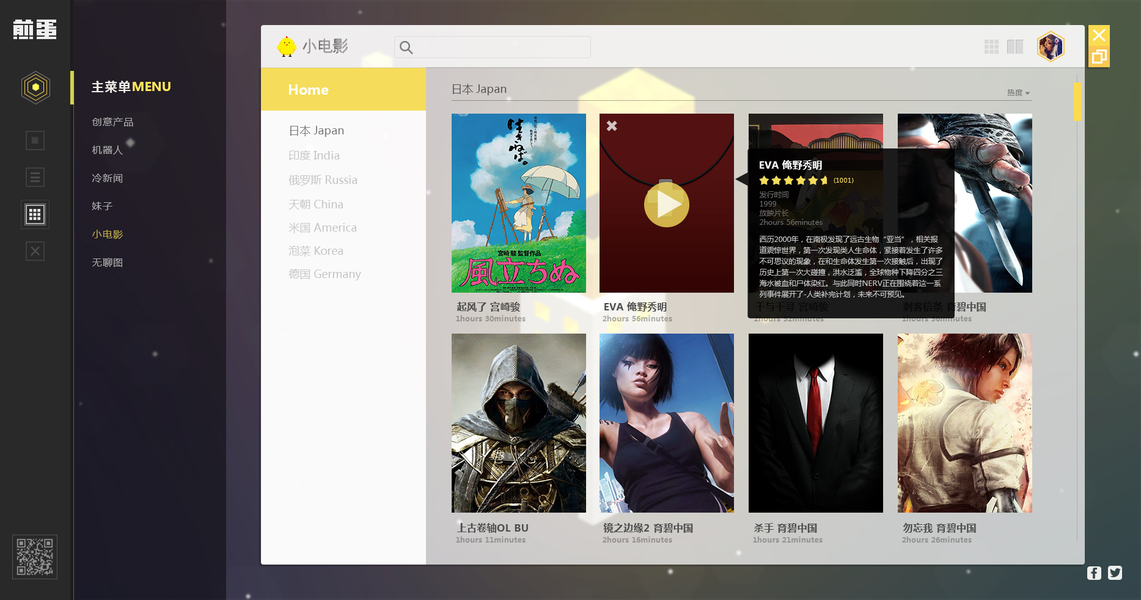The width and height of the screenshot is (1141, 600).
Task: Open 镜之边缘2 poster
Action: pos(667,423)
